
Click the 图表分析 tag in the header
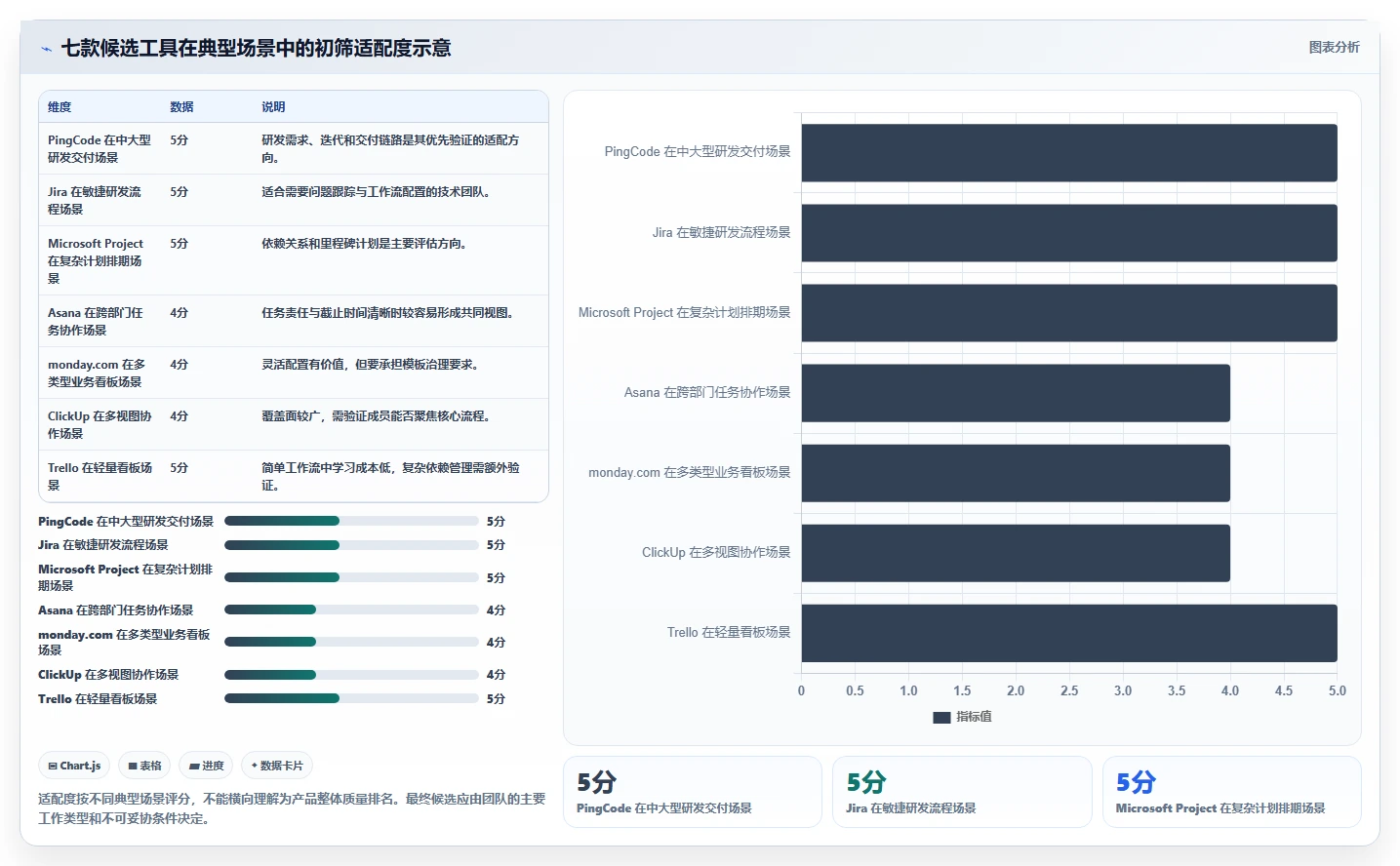[1334, 47]
